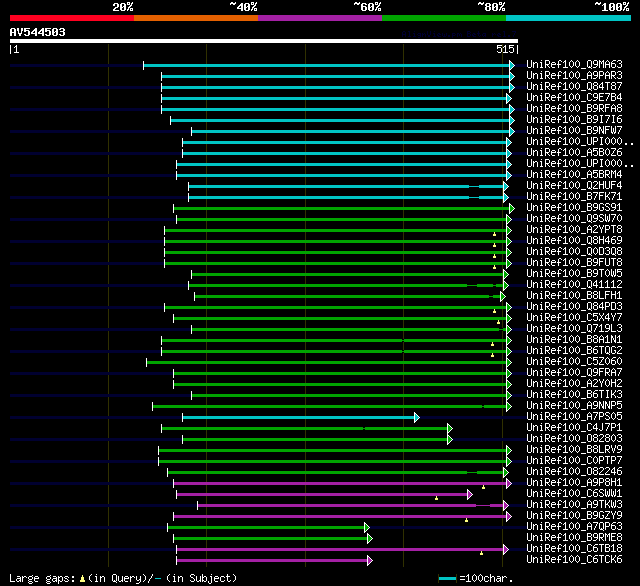Click the cyan 100char scale legend bar
Image resolution: width=640 pixels, height=586 pixels.
447,578
